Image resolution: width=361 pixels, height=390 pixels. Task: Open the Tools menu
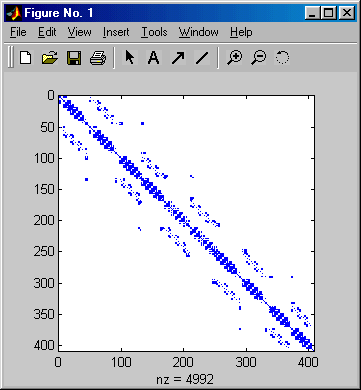click(x=154, y=32)
